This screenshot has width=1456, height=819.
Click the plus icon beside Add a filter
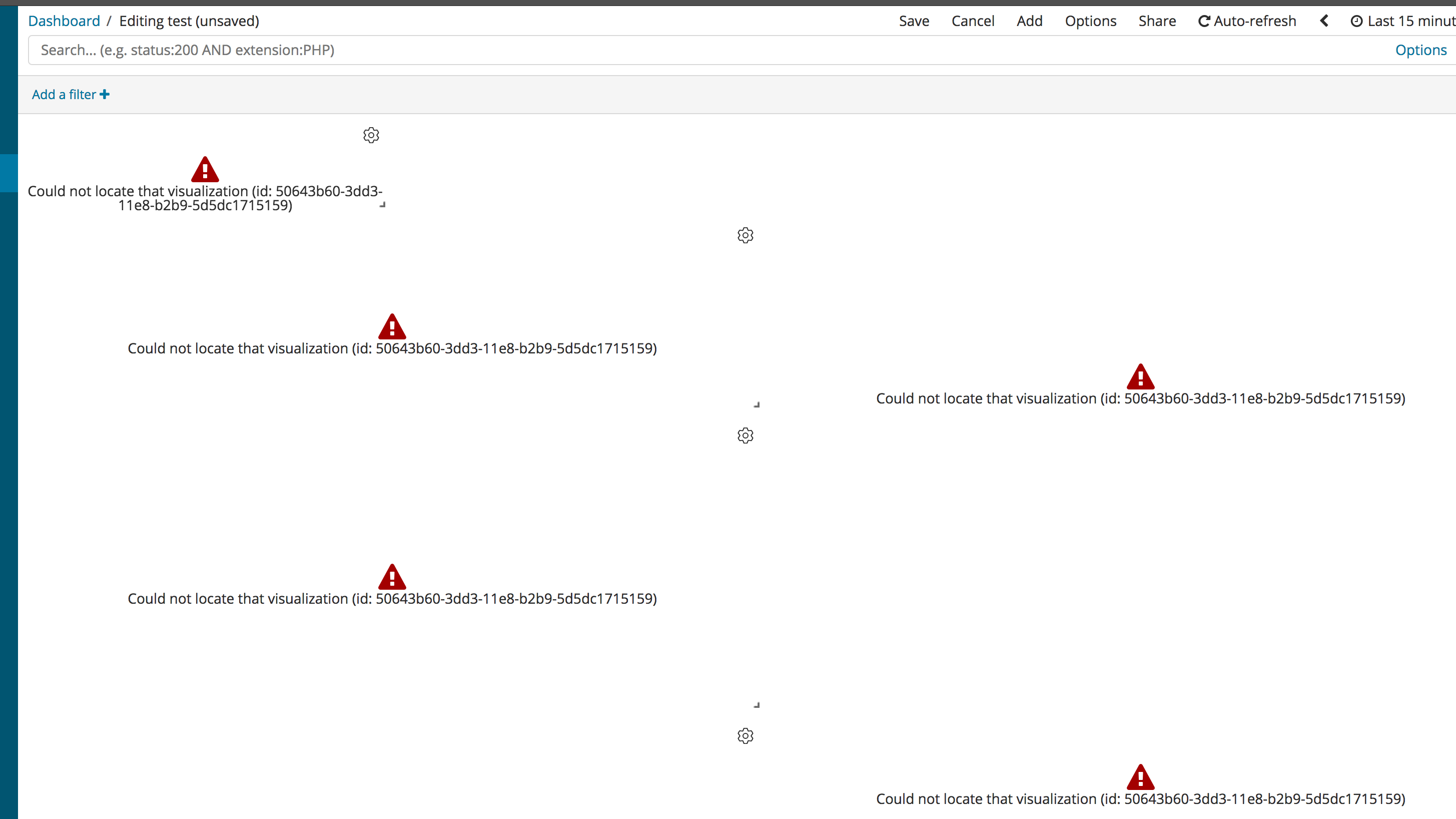coord(104,94)
